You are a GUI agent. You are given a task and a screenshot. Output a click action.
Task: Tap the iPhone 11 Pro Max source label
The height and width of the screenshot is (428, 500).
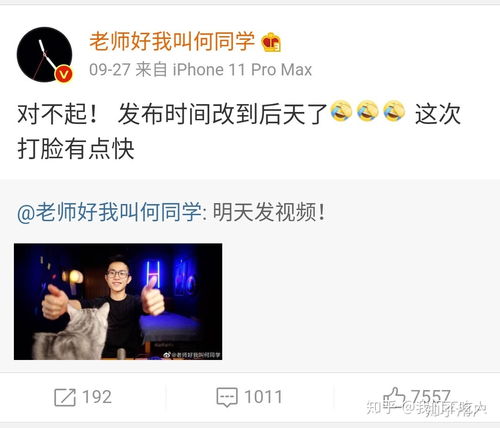[242, 70]
